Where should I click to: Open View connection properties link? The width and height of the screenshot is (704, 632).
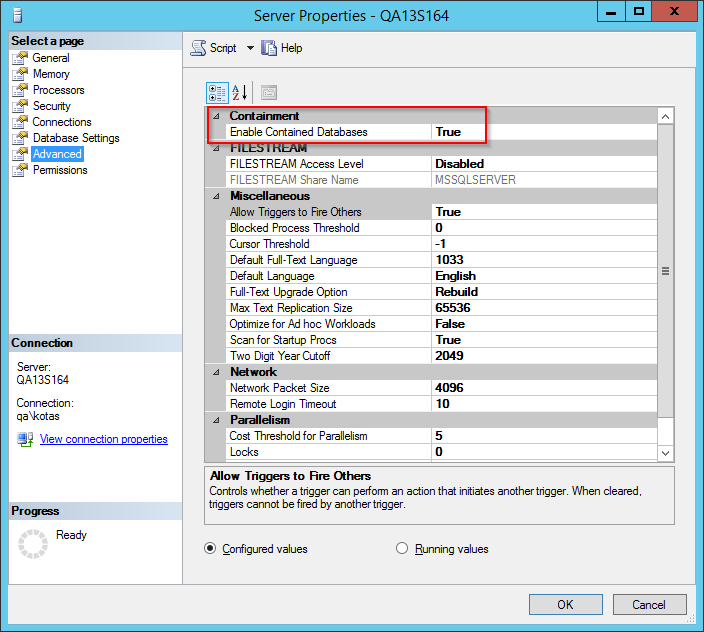103,439
